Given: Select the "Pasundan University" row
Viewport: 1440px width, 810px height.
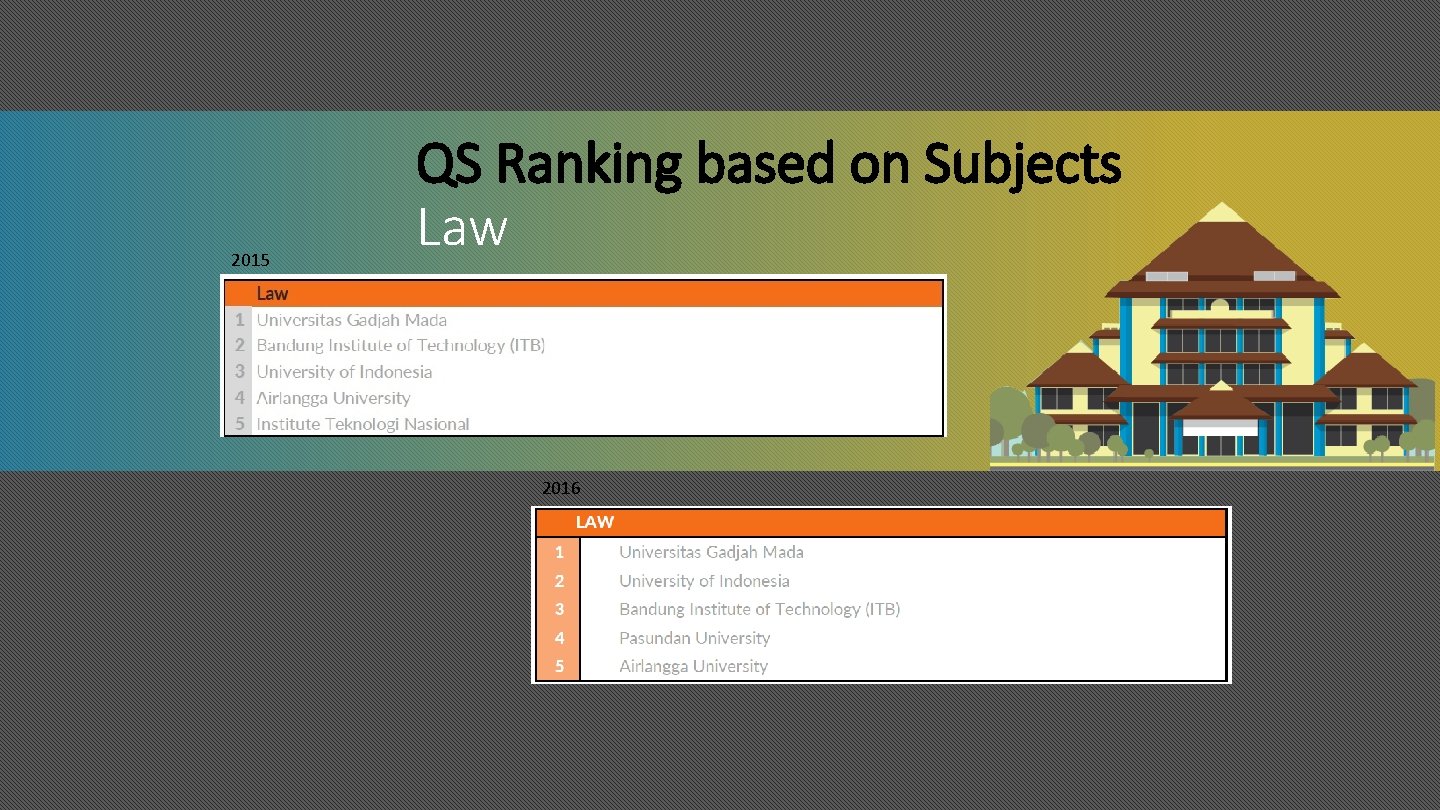Looking at the screenshot, I should [881, 638].
